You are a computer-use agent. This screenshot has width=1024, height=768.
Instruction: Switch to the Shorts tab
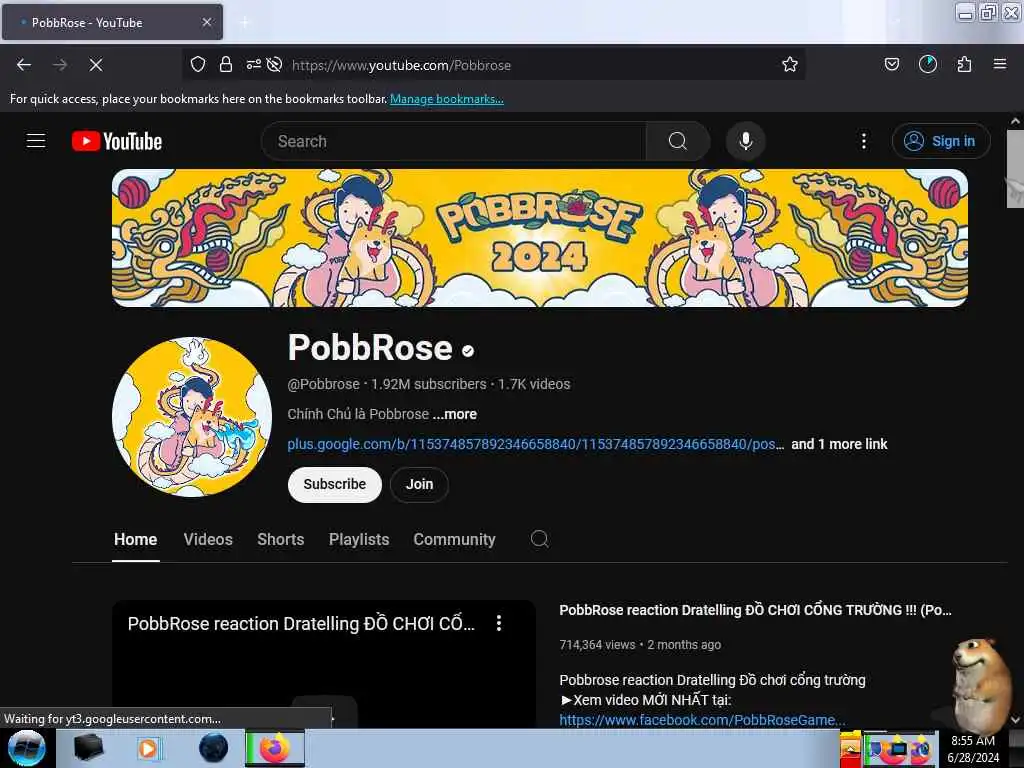pyautogui.click(x=281, y=539)
